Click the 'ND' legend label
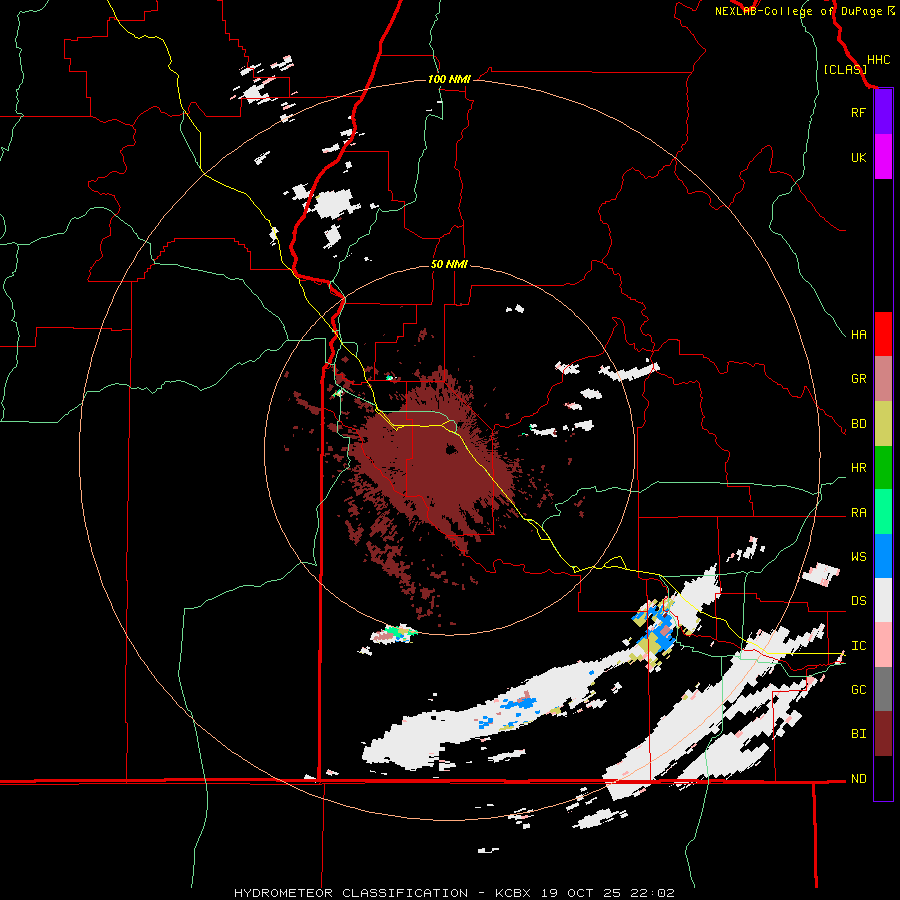 859,779
